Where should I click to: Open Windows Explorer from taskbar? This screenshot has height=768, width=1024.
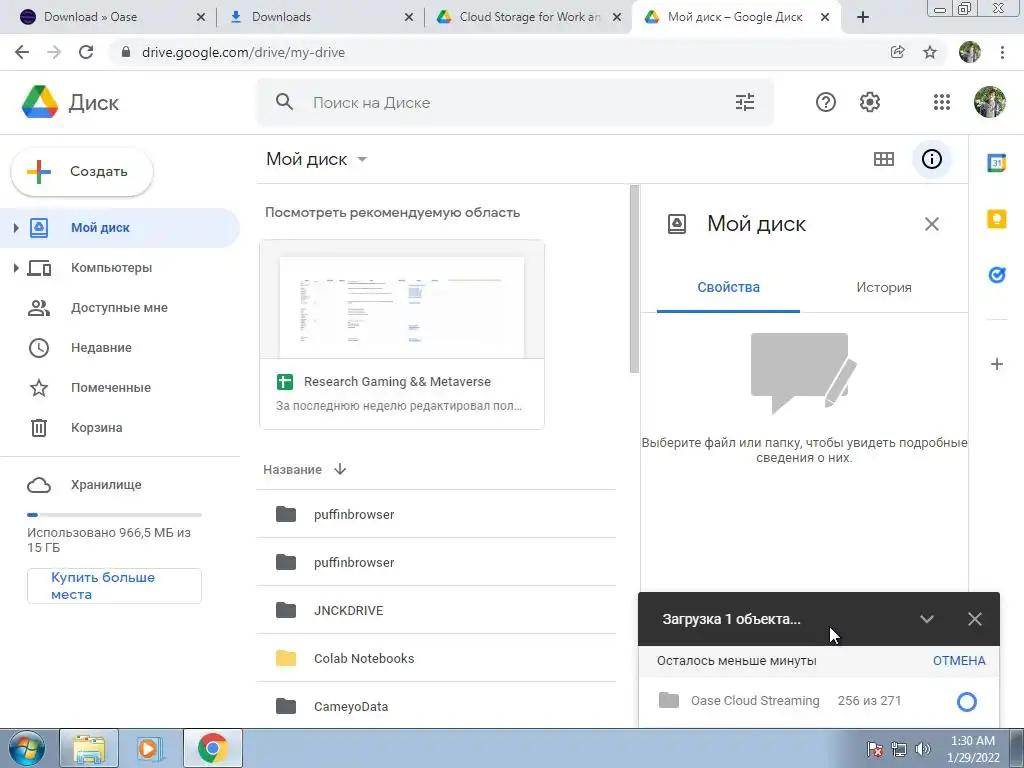coord(89,748)
